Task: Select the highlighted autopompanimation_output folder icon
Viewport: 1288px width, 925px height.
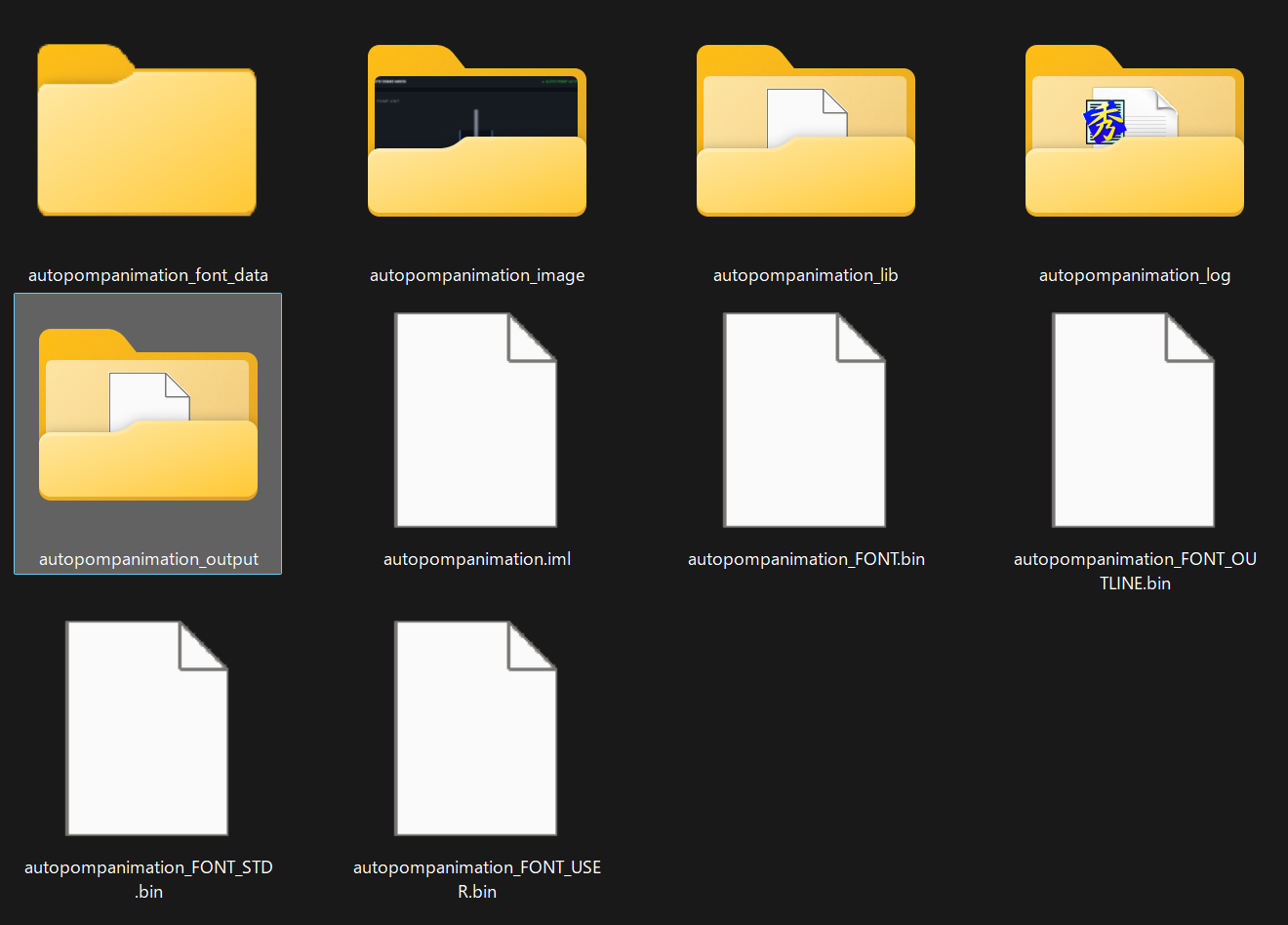Action: pos(148,415)
